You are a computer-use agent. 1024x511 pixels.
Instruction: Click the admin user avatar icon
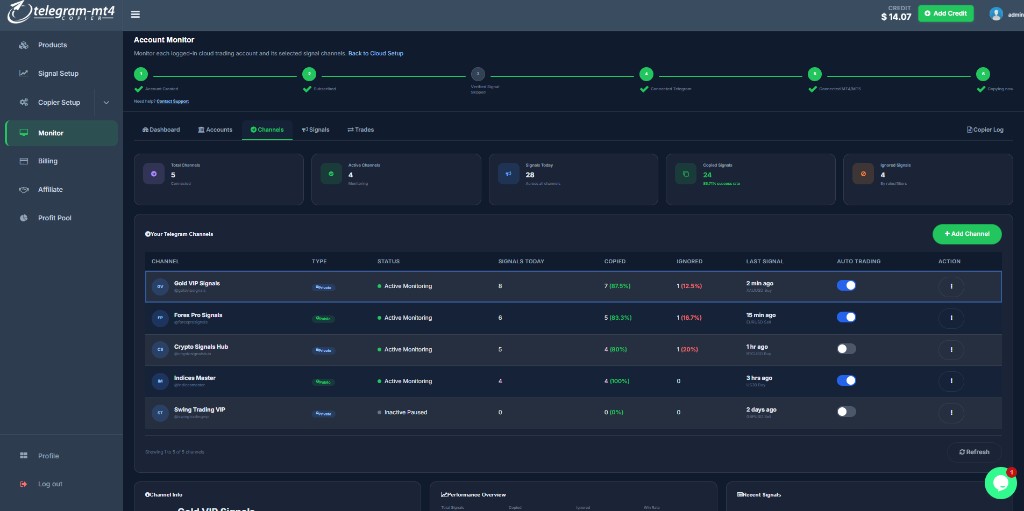click(x=996, y=14)
